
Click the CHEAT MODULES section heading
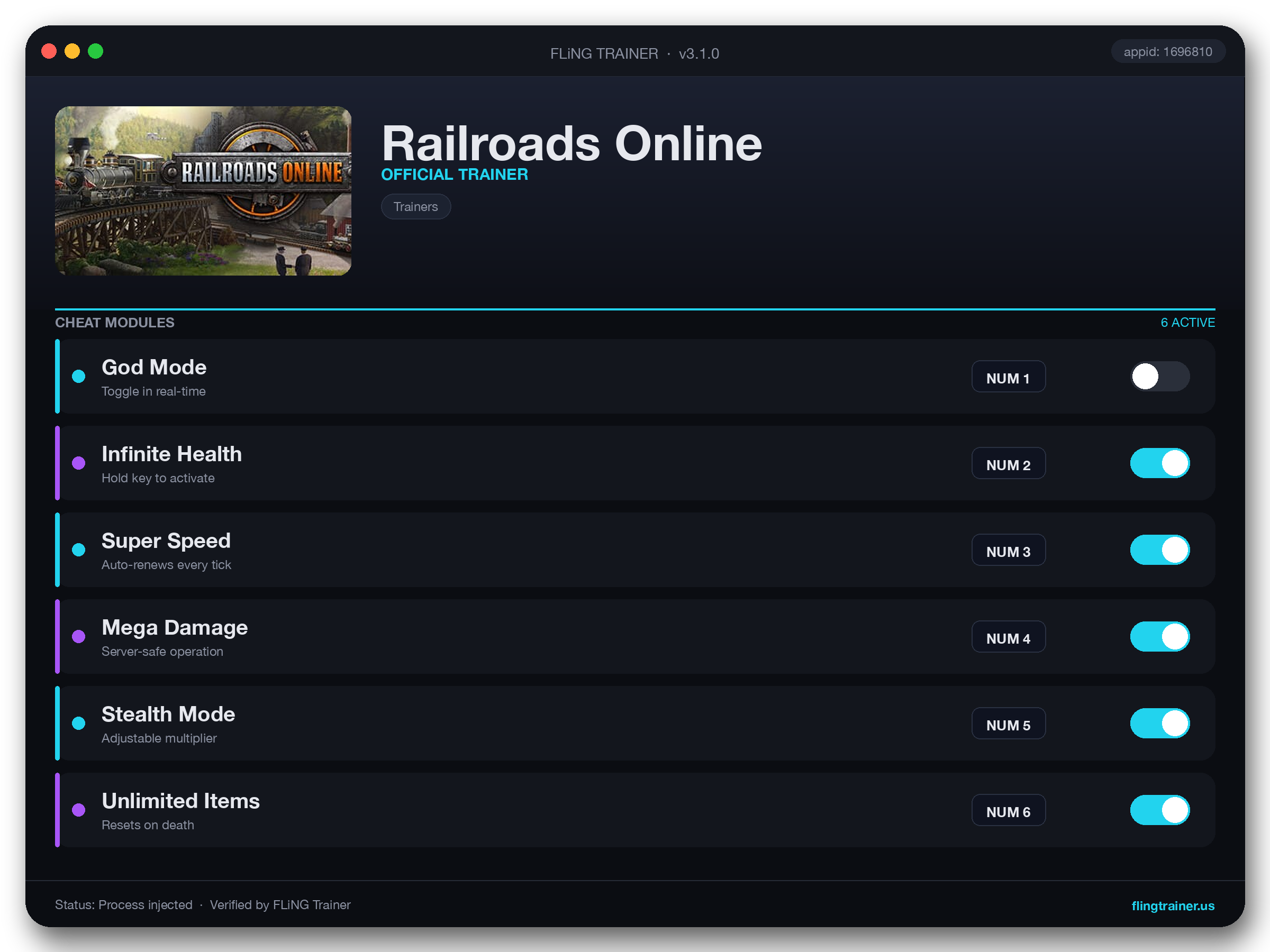pyautogui.click(x=115, y=323)
